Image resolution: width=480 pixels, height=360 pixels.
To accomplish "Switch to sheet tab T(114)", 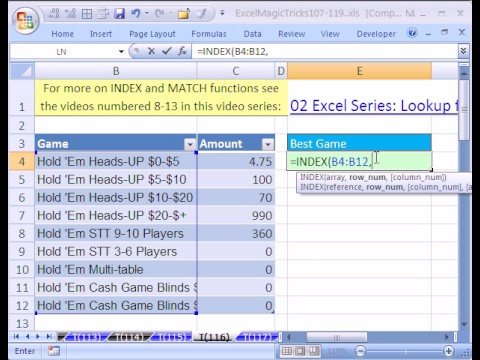I will 129,337.
